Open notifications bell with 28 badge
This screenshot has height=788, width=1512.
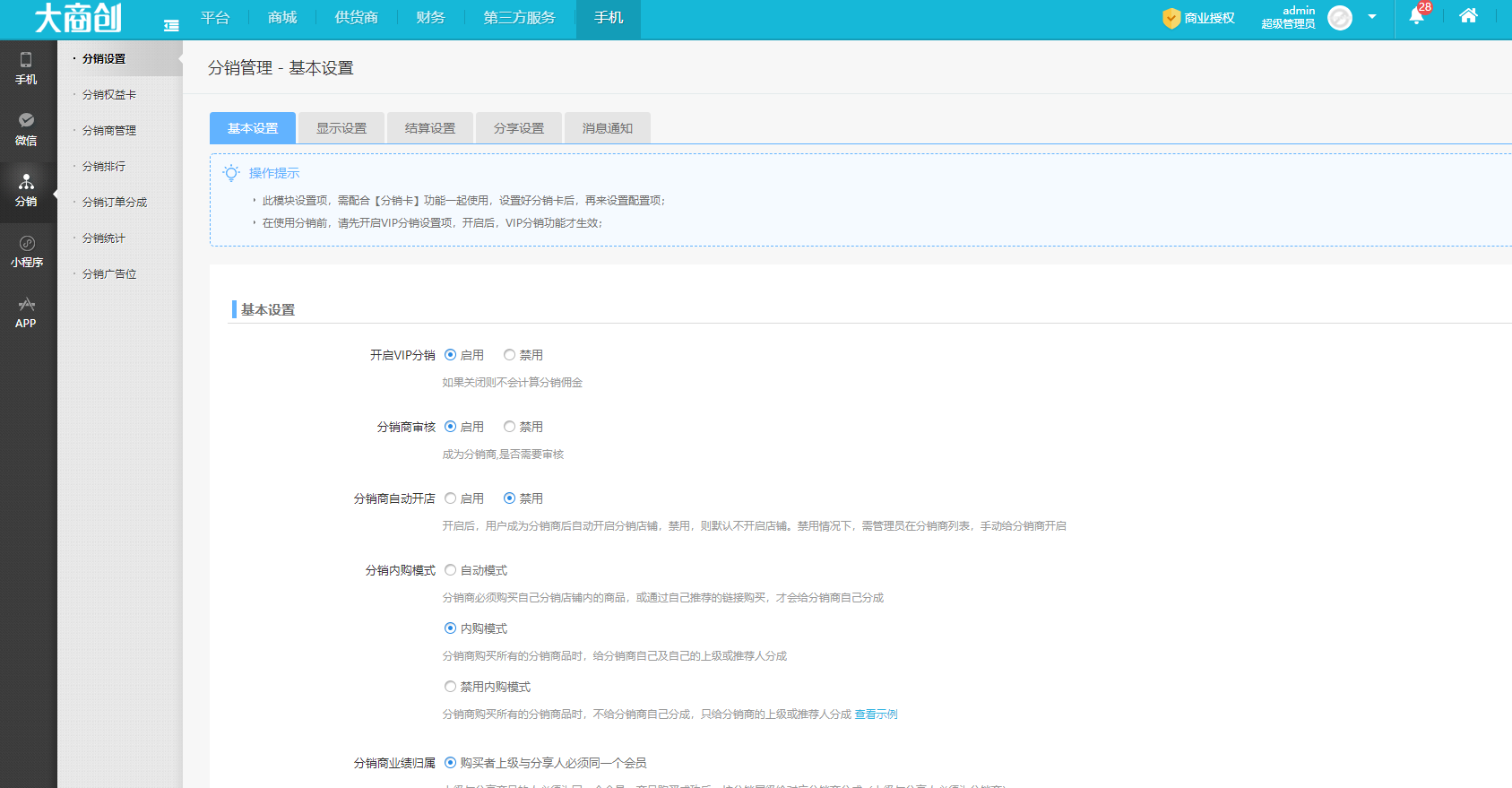tap(1418, 14)
